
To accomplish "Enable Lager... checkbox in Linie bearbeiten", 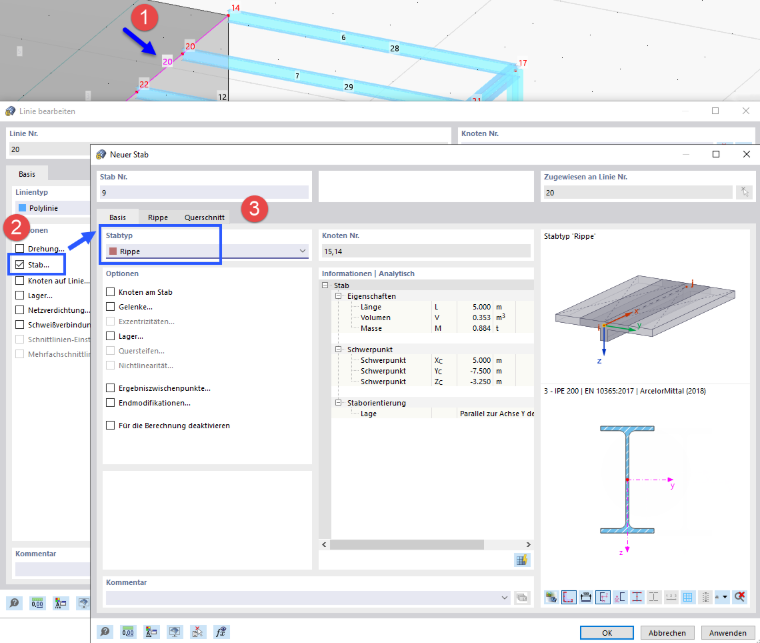I will (x=19, y=295).
